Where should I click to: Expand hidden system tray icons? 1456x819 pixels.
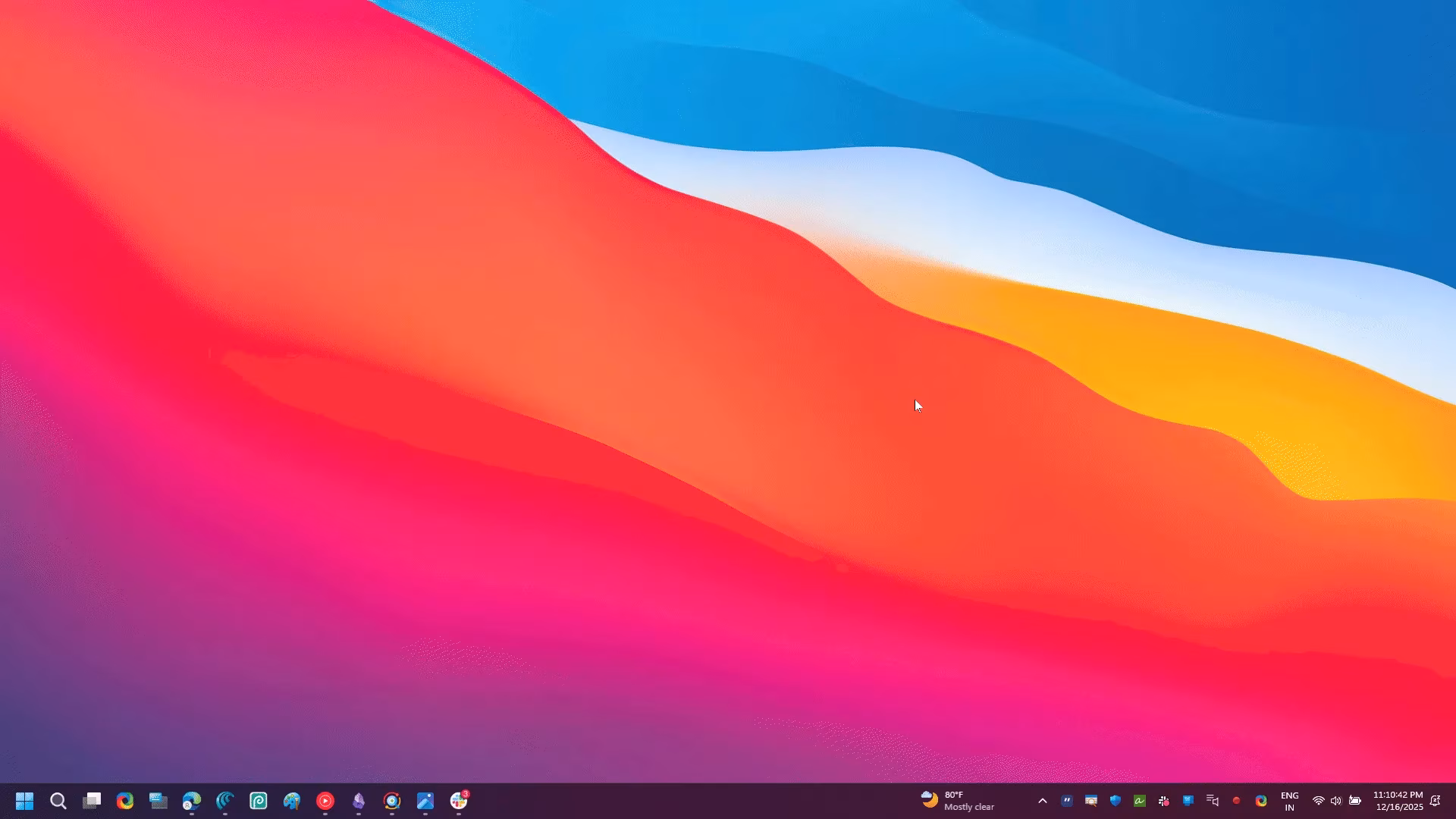[x=1043, y=800]
